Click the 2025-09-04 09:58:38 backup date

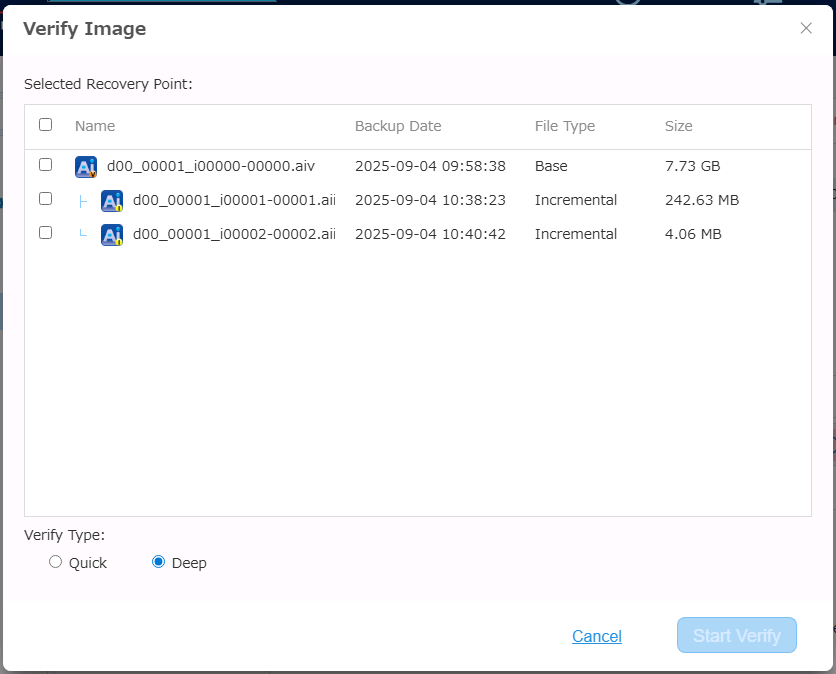430,166
